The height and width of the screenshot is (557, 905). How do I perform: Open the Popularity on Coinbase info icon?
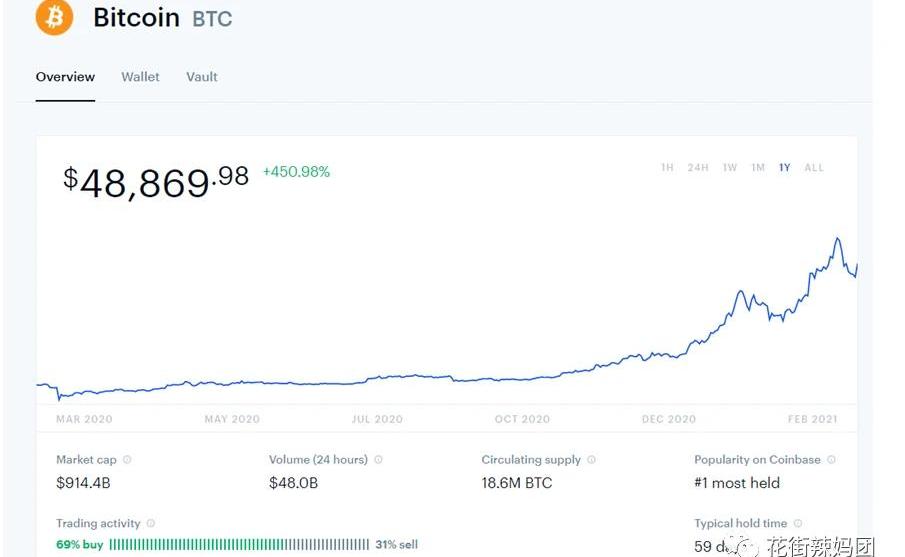[x=831, y=459]
